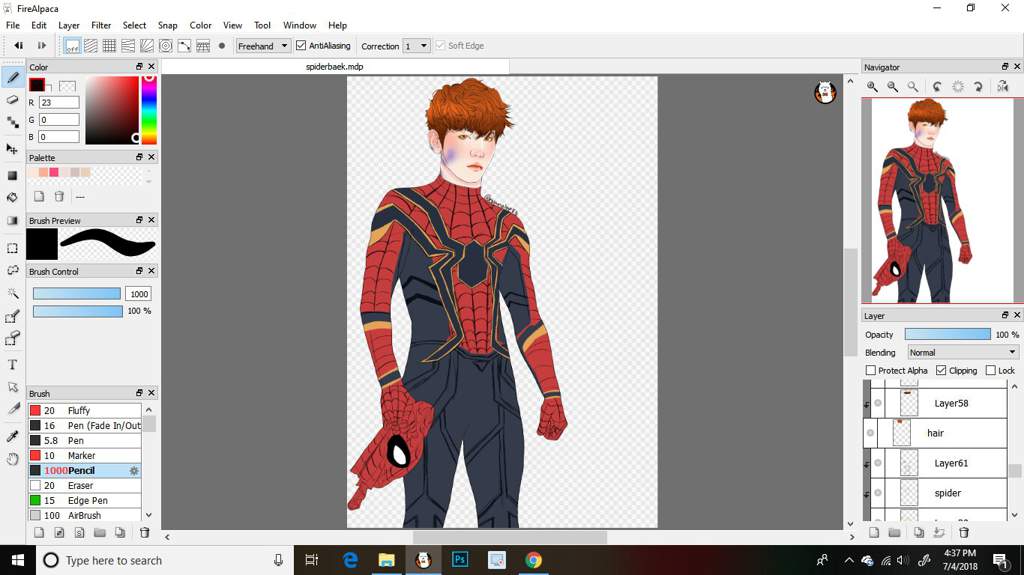
Task: Adjust the layer Opacity slider
Action: 948,335
